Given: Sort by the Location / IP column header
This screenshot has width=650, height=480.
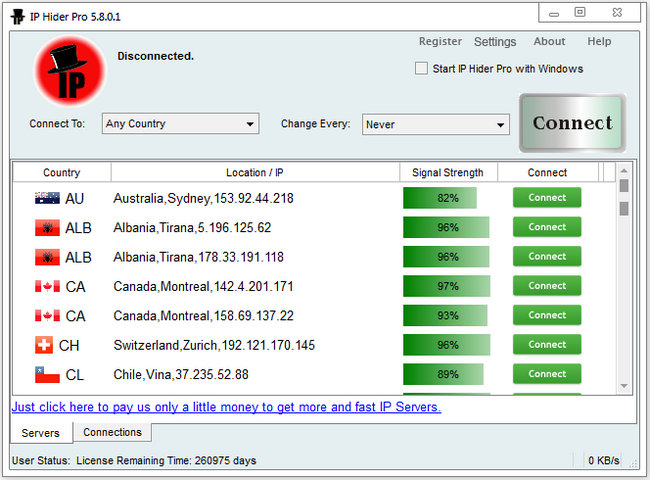Looking at the screenshot, I should point(255,172).
